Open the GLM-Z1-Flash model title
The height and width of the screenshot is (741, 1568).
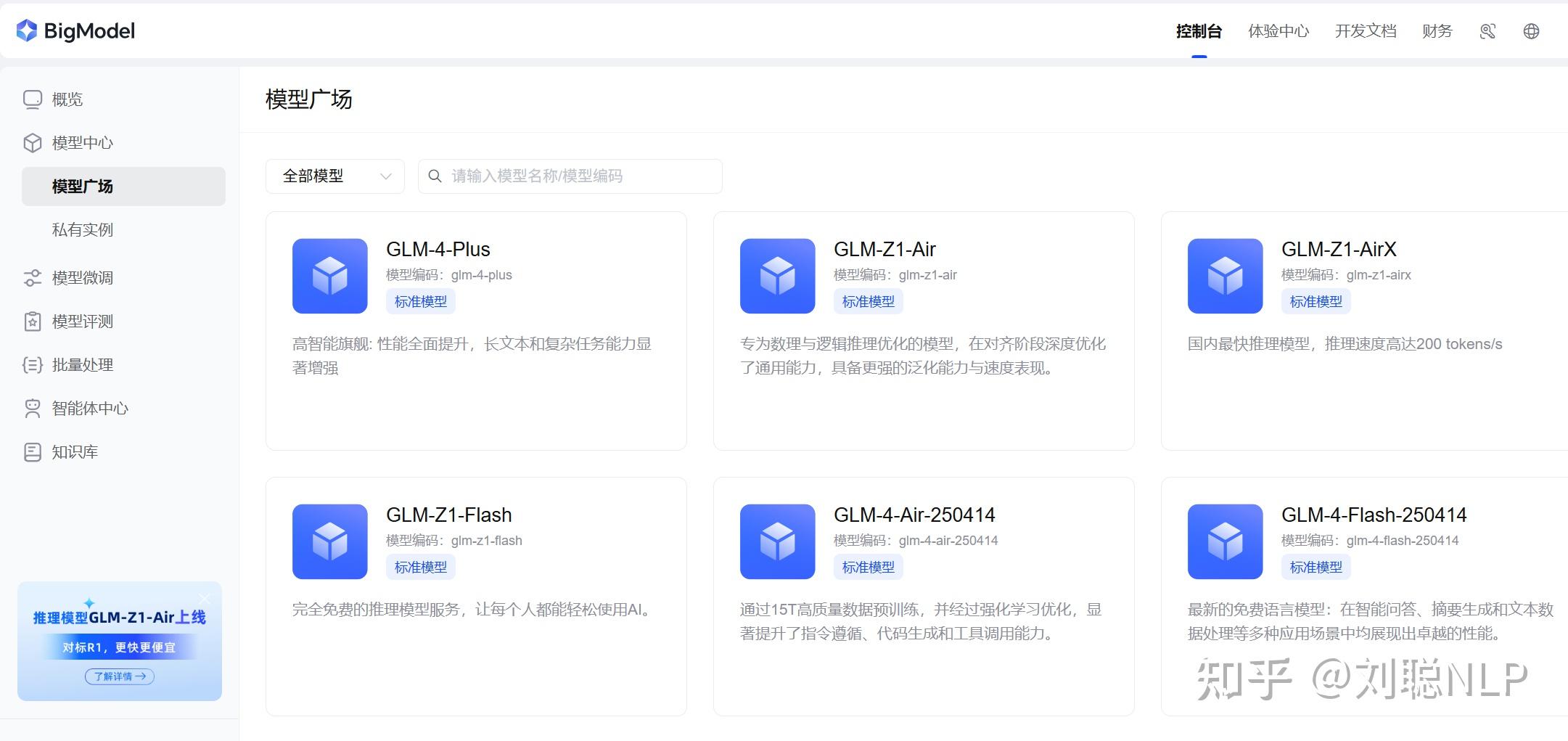coord(449,515)
